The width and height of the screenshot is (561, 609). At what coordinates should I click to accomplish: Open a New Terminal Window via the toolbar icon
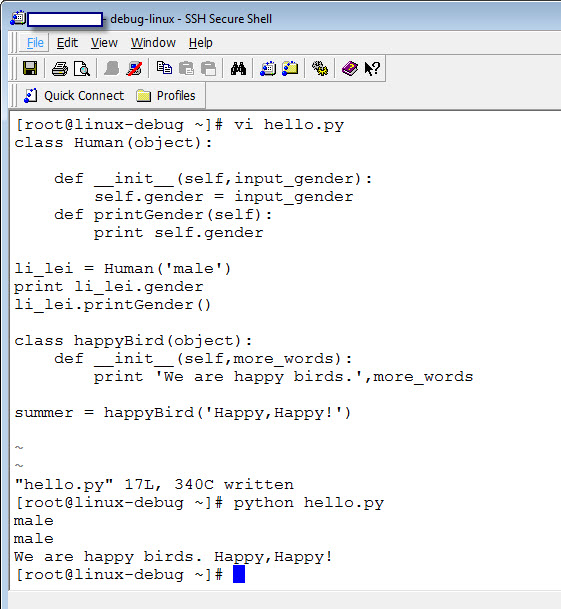pos(268,69)
